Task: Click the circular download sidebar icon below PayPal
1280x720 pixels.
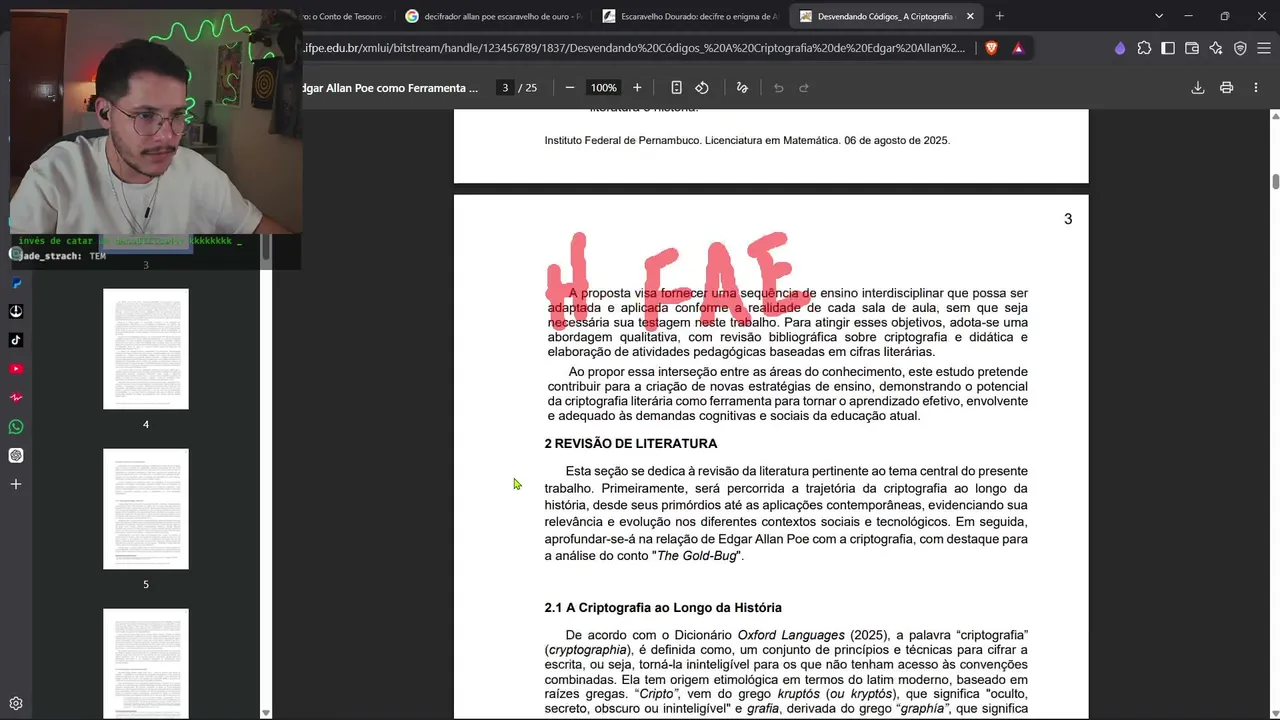Action: (x=16, y=311)
